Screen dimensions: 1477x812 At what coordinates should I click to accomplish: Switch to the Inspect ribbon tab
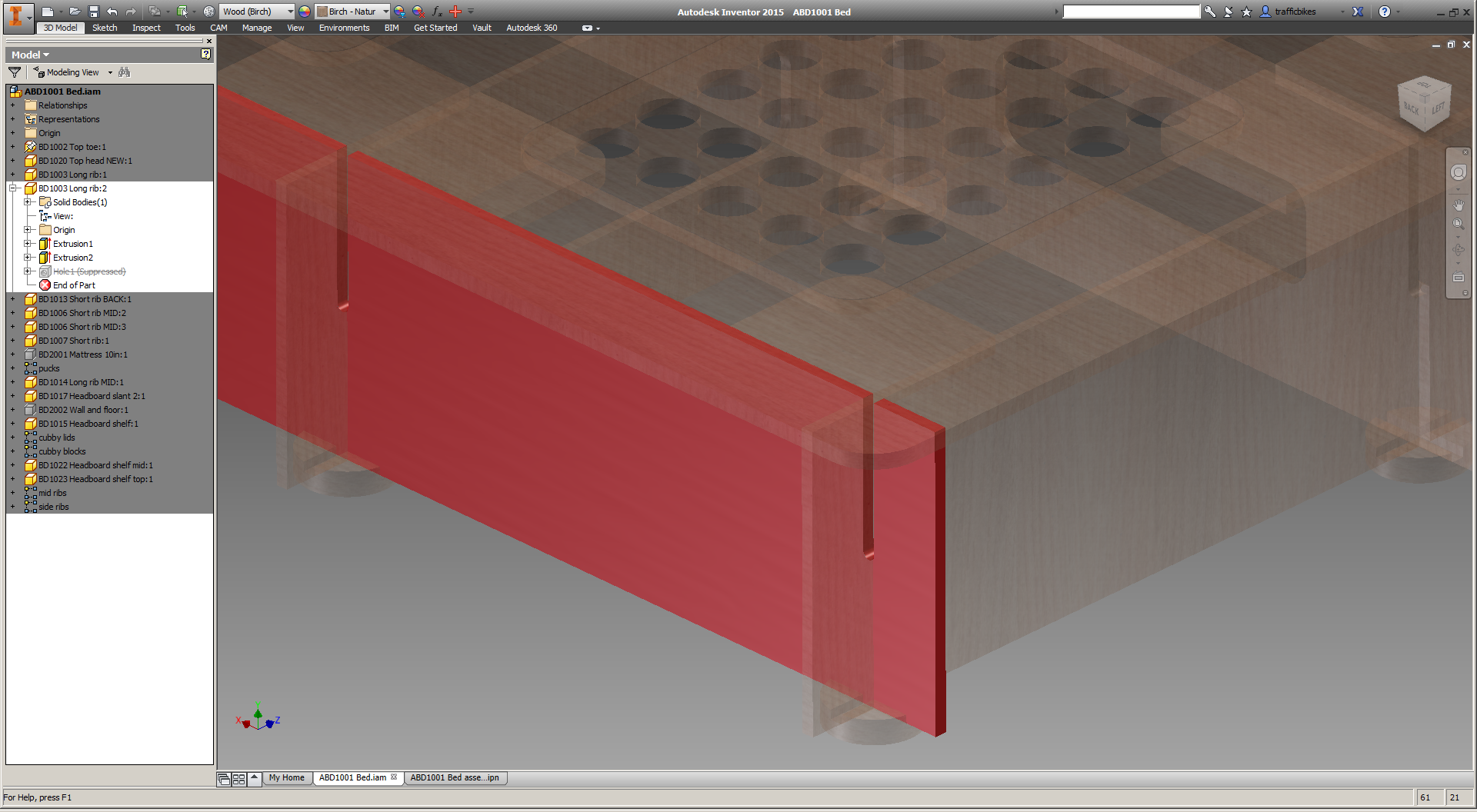146,28
